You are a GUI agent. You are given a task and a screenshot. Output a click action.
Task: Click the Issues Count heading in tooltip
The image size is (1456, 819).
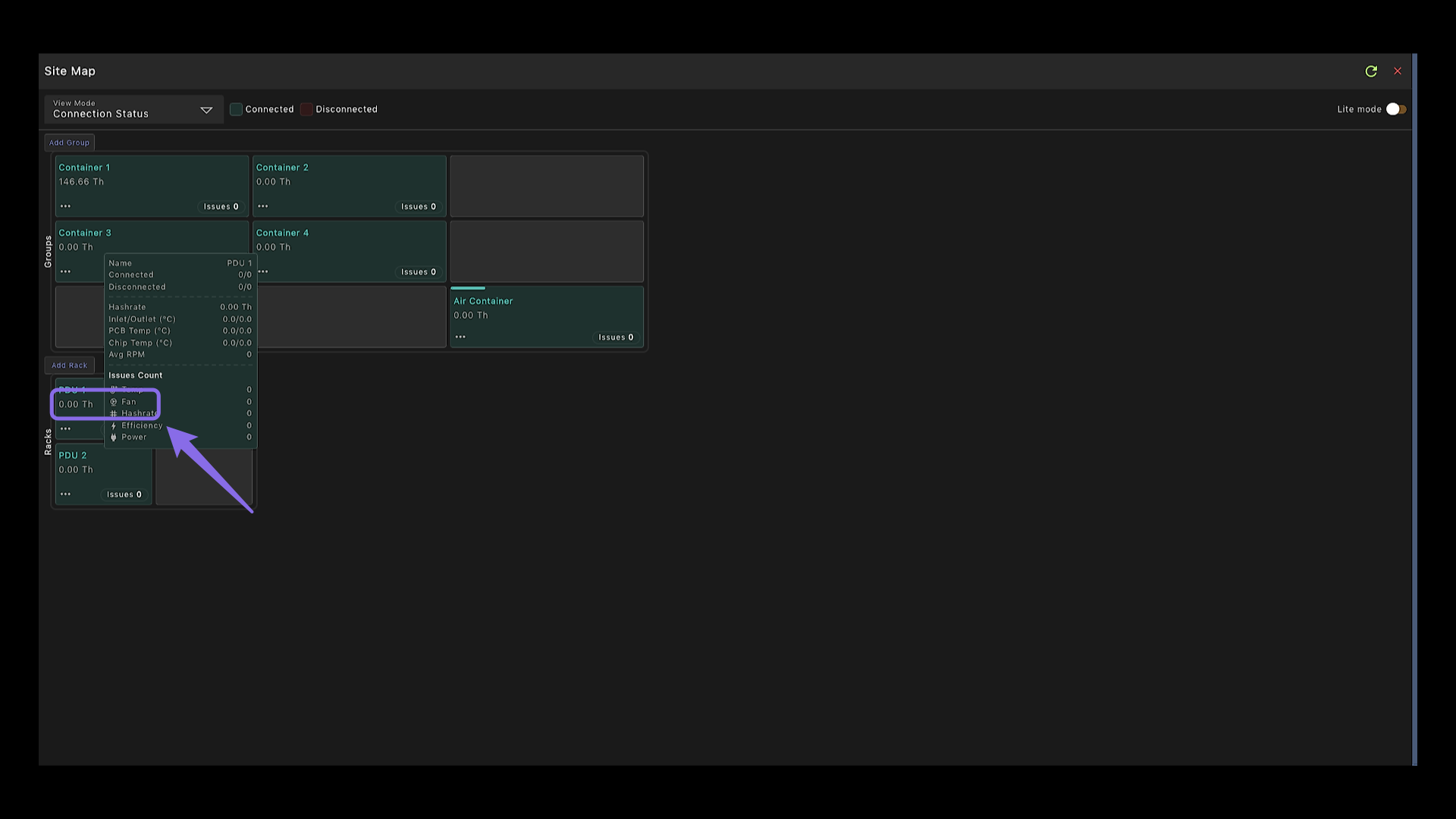coord(135,375)
